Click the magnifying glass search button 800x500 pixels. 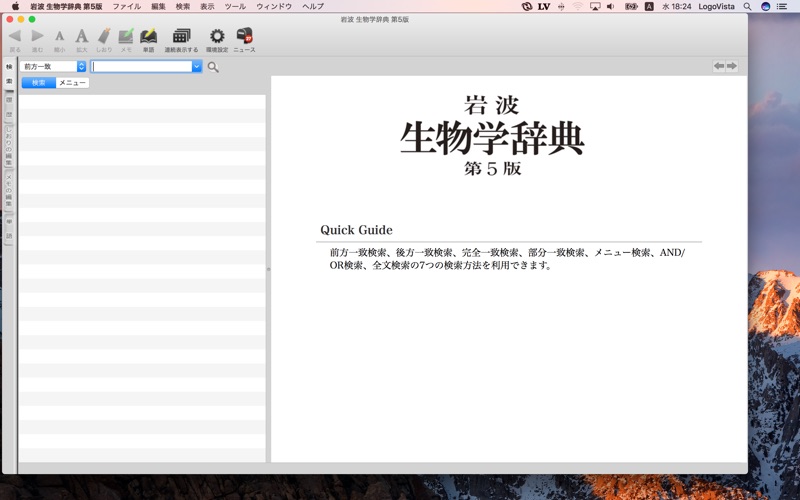pyautogui.click(x=213, y=67)
